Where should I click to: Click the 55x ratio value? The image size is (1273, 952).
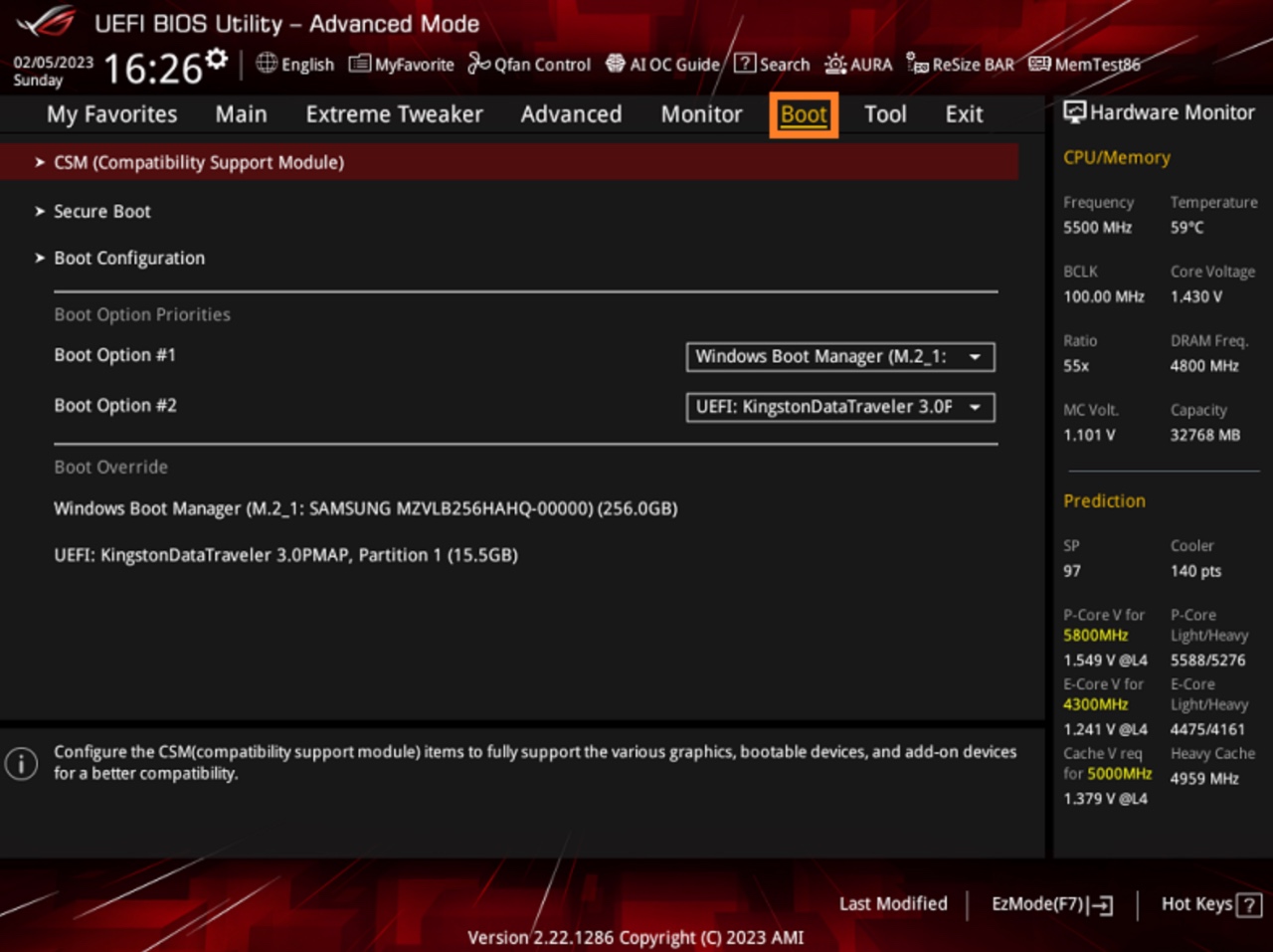pyautogui.click(x=1076, y=365)
